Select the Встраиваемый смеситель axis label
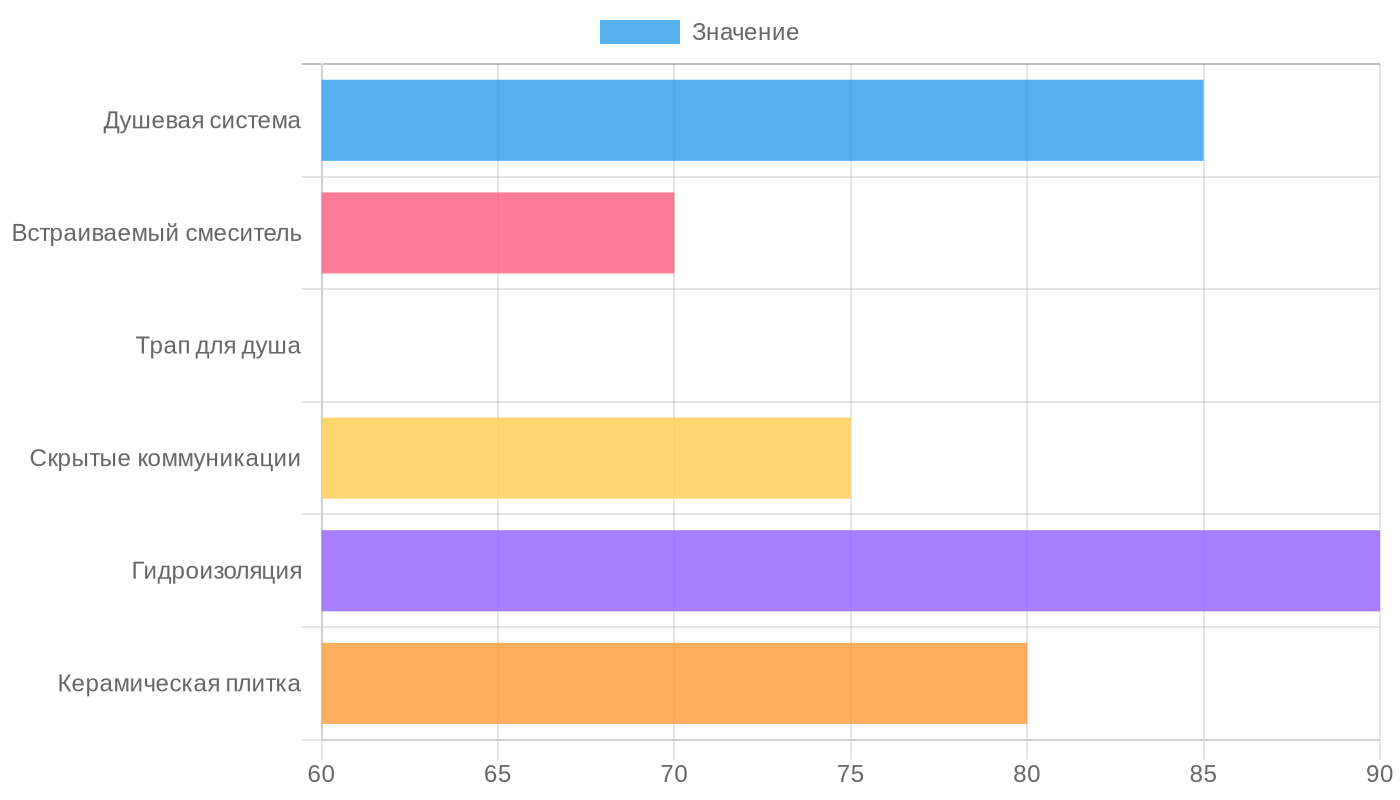This screenshot has height=800, width=1400. pyautogui.click(x=157, y=234)
